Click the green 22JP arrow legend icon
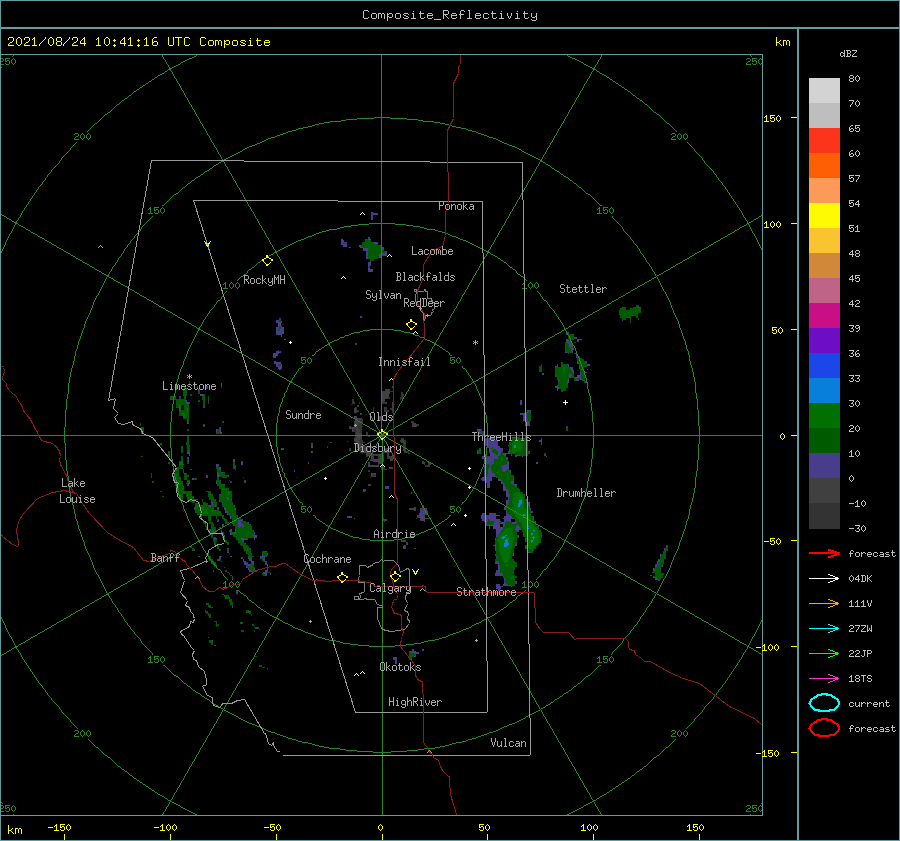 (x=824, y=653)
